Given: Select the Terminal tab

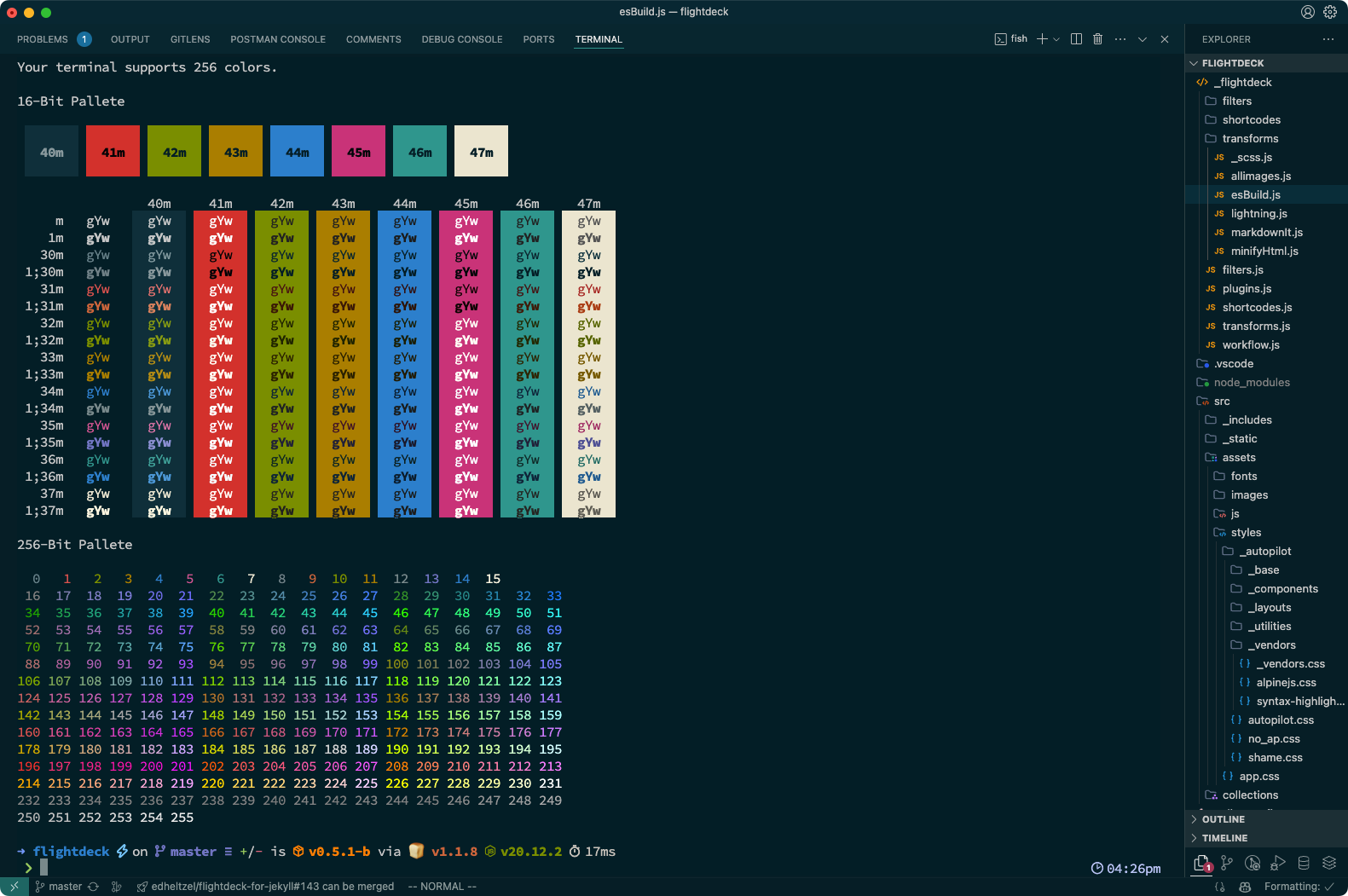Looking at the screenshot, I should tap(599, 39).
